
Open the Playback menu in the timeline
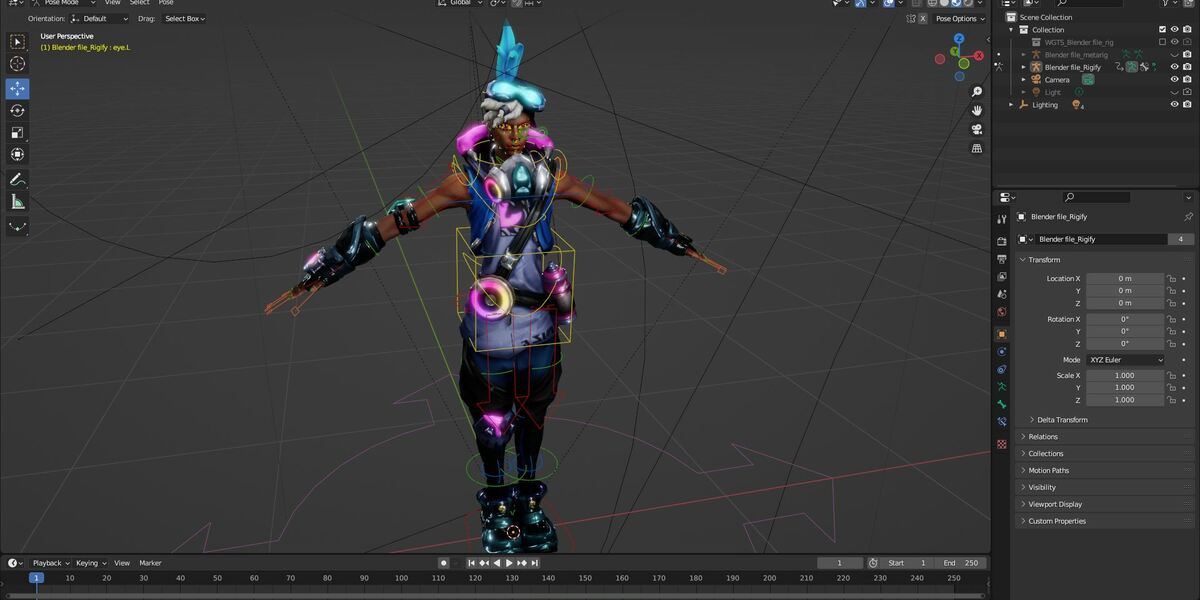tap(50, 563)
